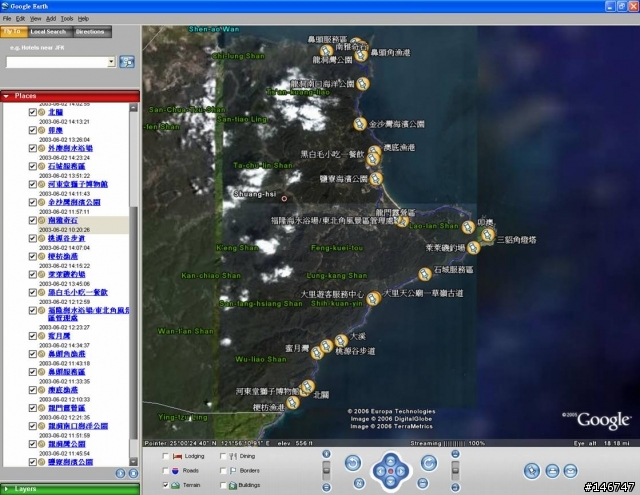Image resolution: width=640 pixels, height=495 pixels.
Task: Click the 萊萊磯釣場 placemark icon on map
Action: point(473,248)
